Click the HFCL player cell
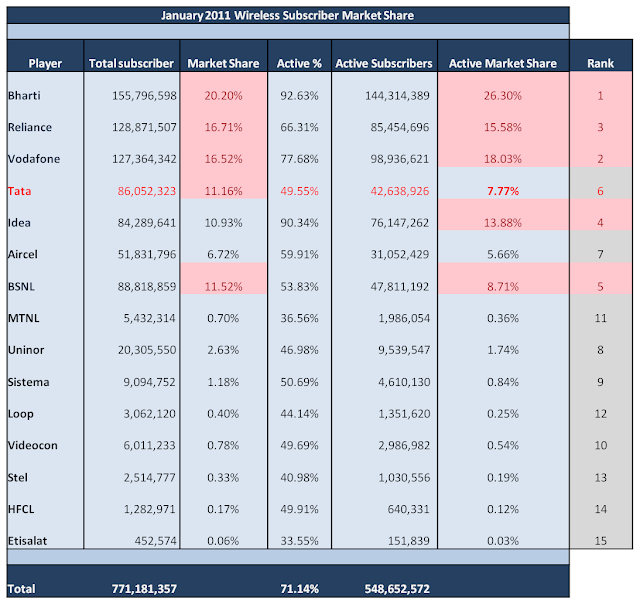The width and height of the screenshot is (640, 604). 21,509
